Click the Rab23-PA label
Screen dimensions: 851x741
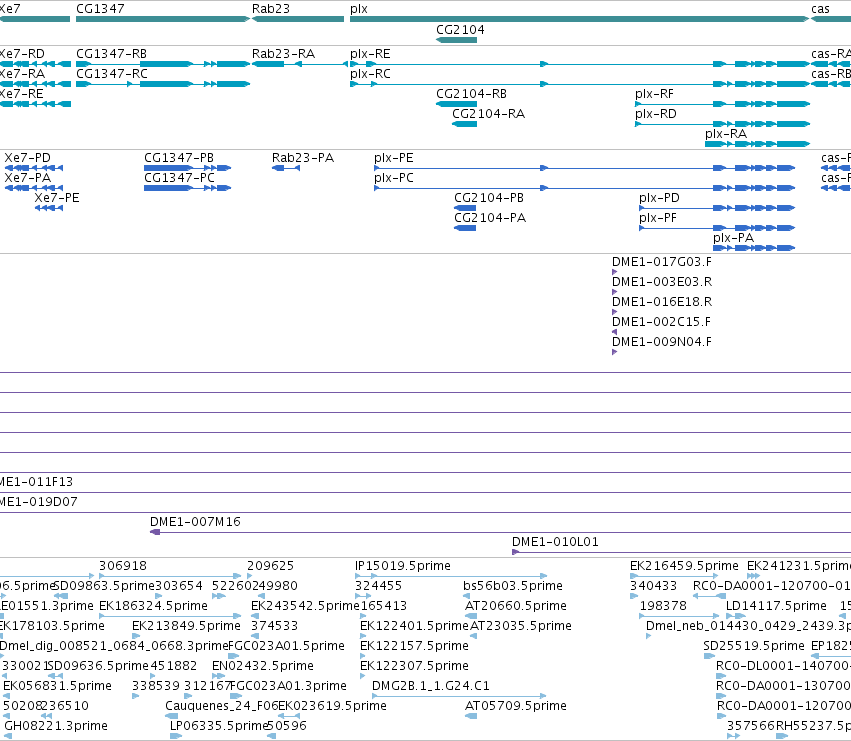(303, 158)
